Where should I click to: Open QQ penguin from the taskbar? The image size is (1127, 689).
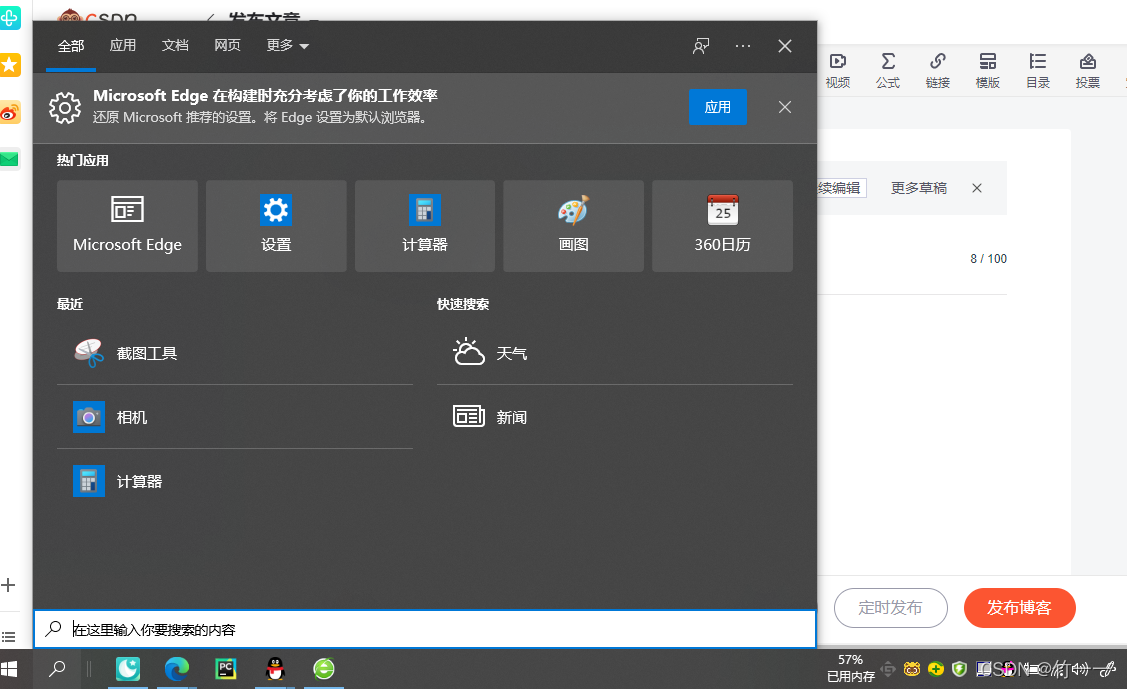point(275,670)
